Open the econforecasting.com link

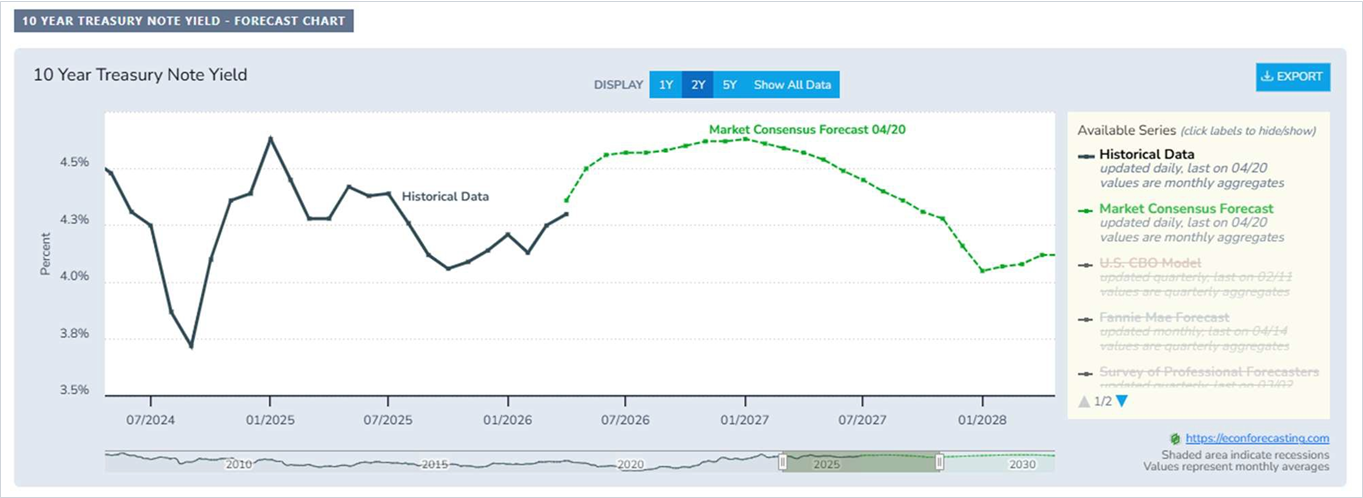(1257, 438)
